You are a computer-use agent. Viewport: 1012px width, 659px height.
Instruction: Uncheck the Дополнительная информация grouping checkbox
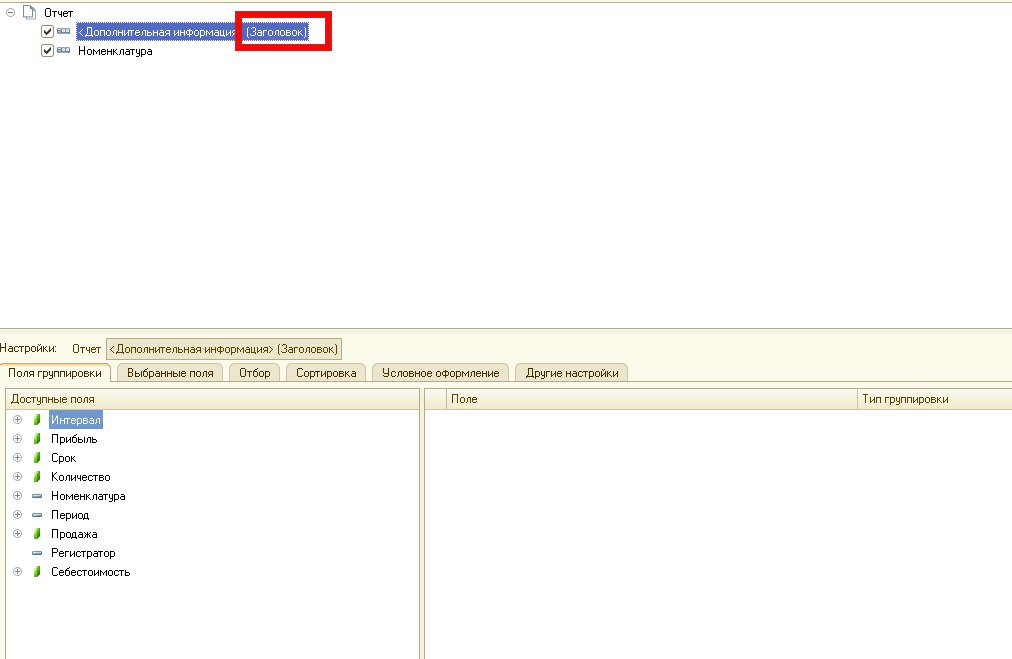[47, 32]
